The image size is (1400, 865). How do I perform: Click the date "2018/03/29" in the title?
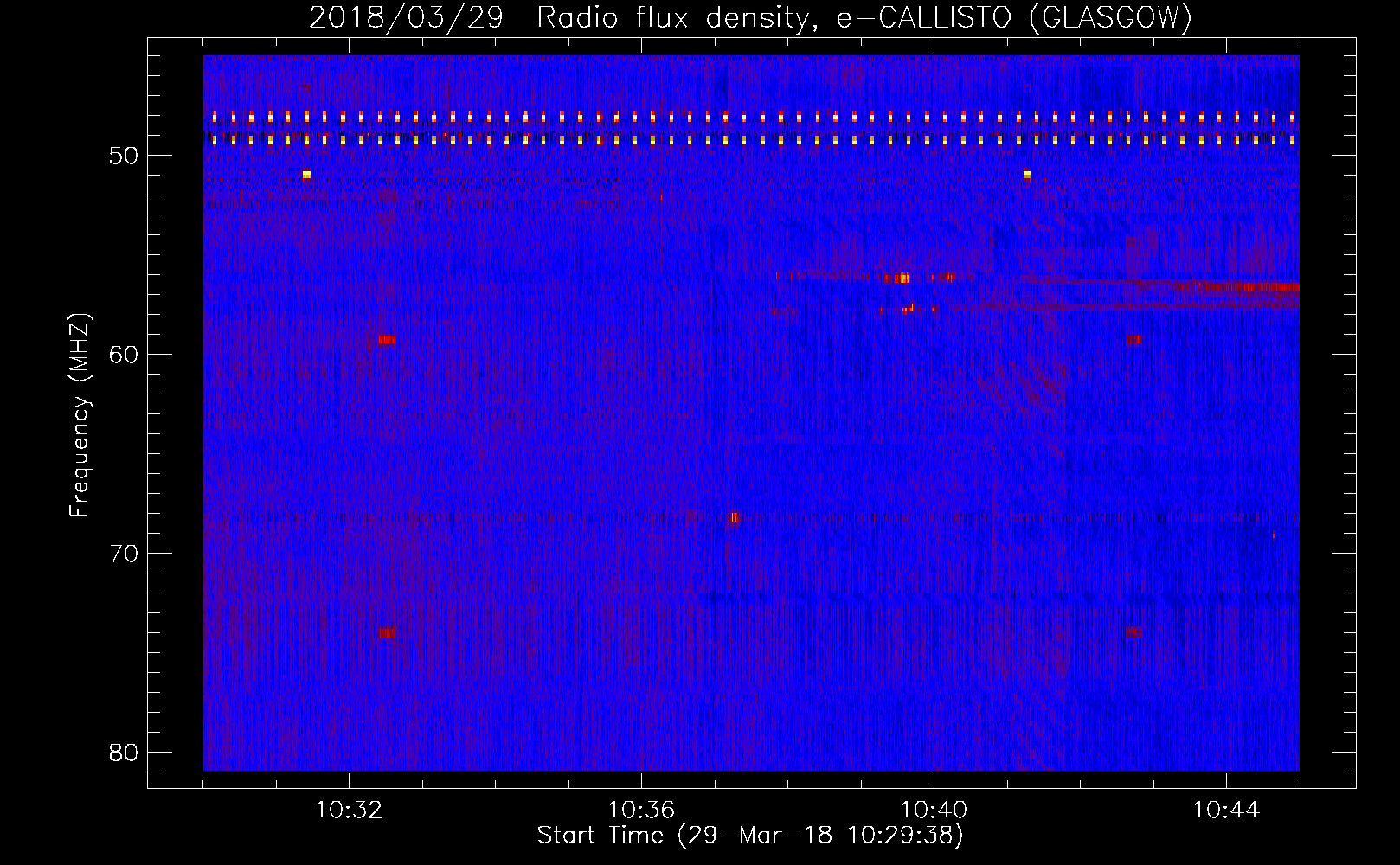coord(406,18)
